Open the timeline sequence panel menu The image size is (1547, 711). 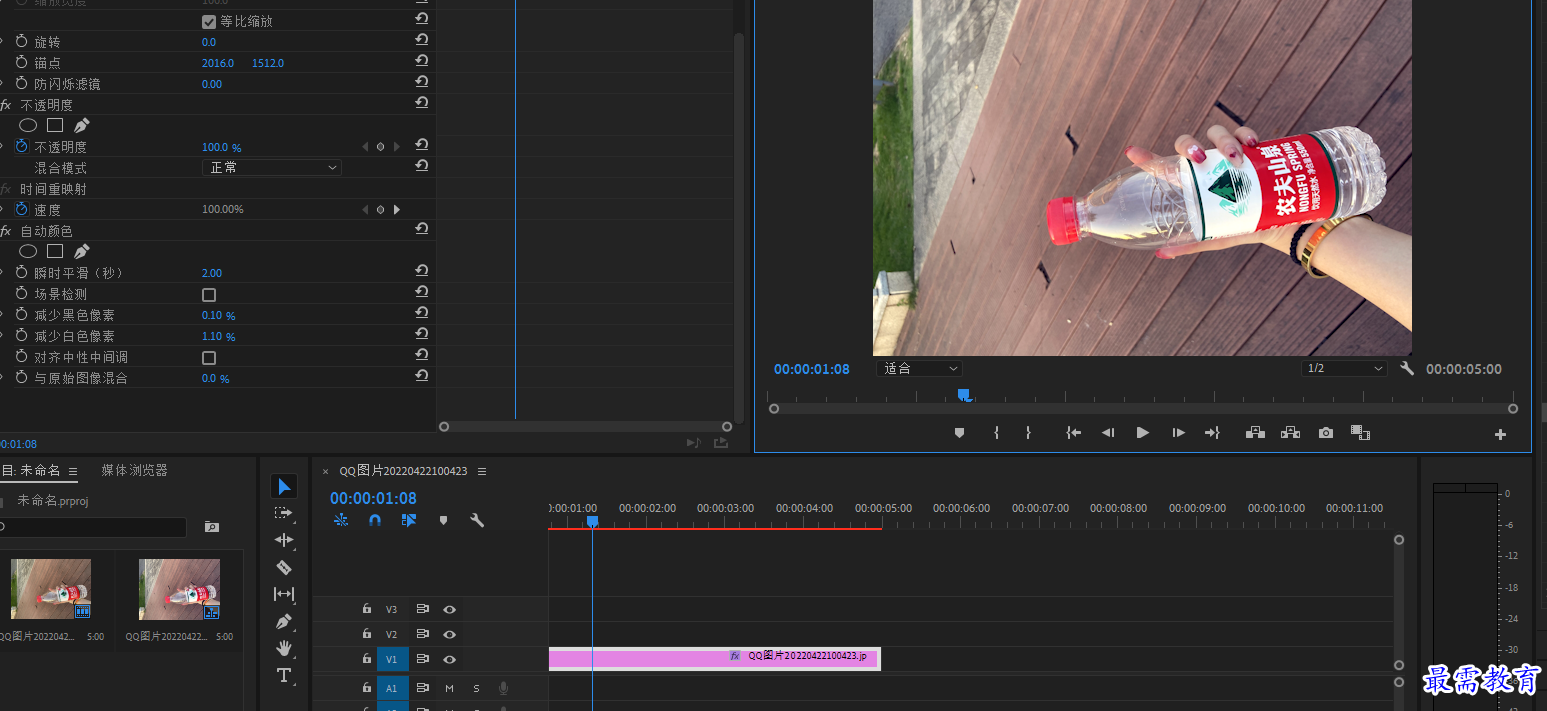(482, 471)
